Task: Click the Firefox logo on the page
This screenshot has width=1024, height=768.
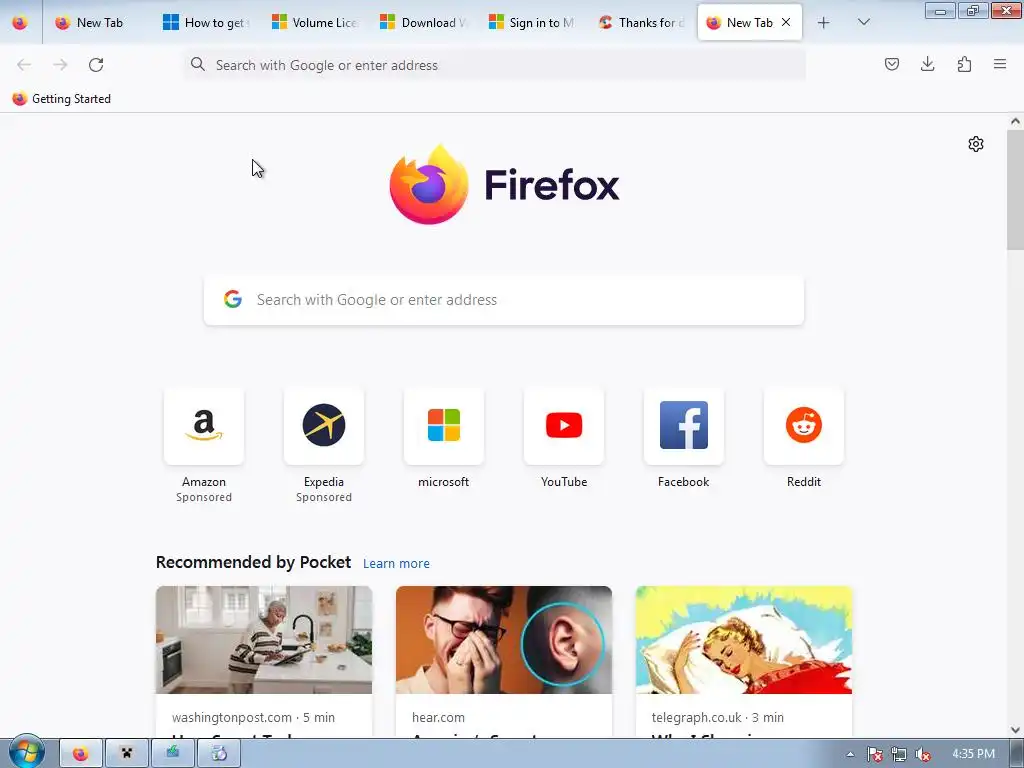Action: pos(504,184)
